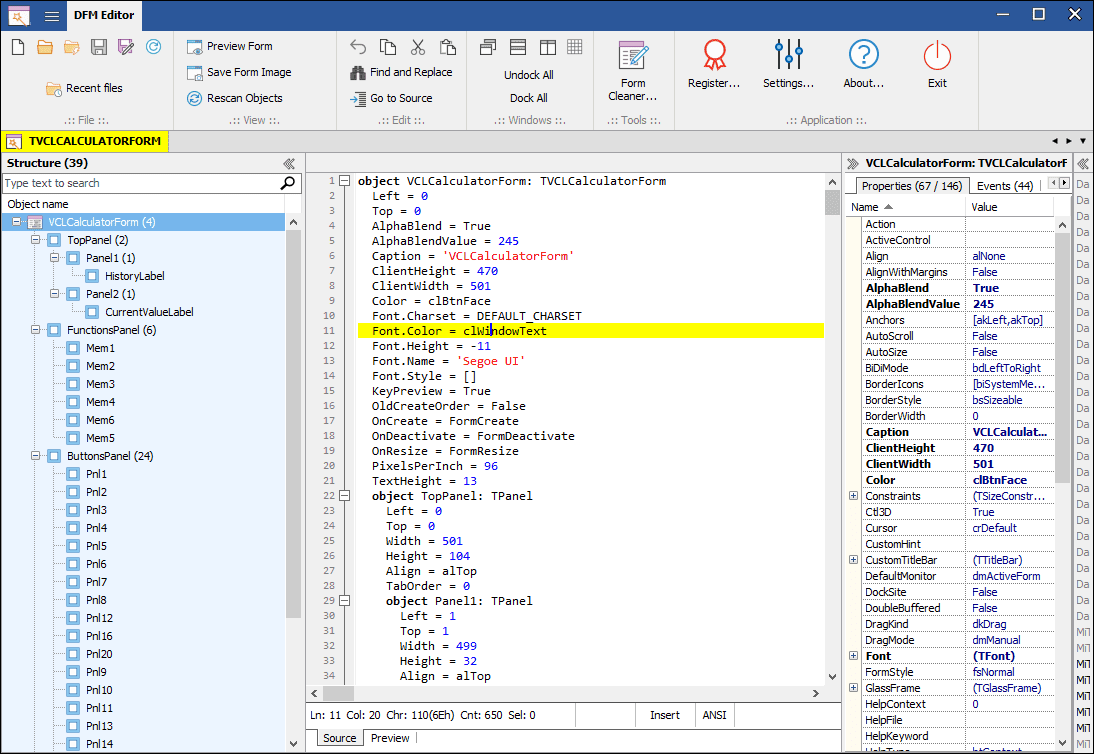Viewport: 1094px width, 754px height.
Task: Click the Structure search box
Action: pos(140,183)
